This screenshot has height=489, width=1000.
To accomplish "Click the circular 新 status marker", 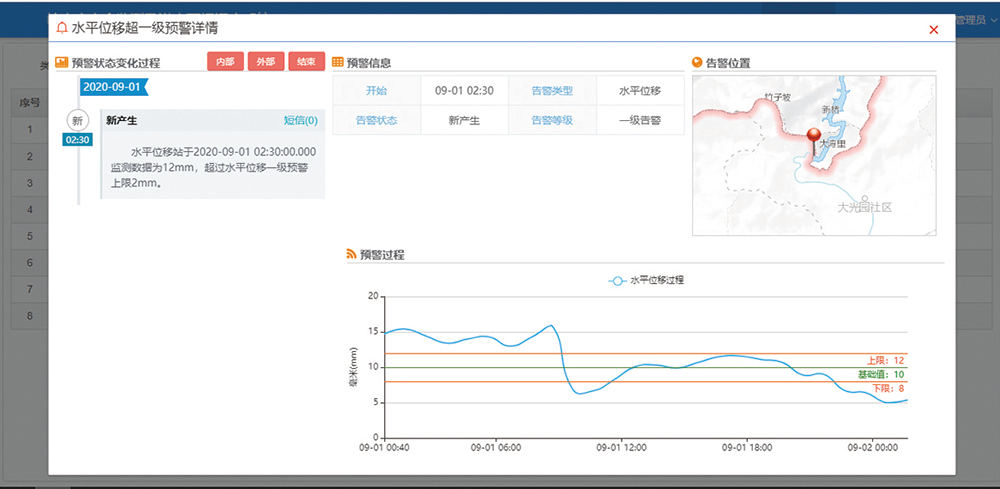I will [78, 120].
